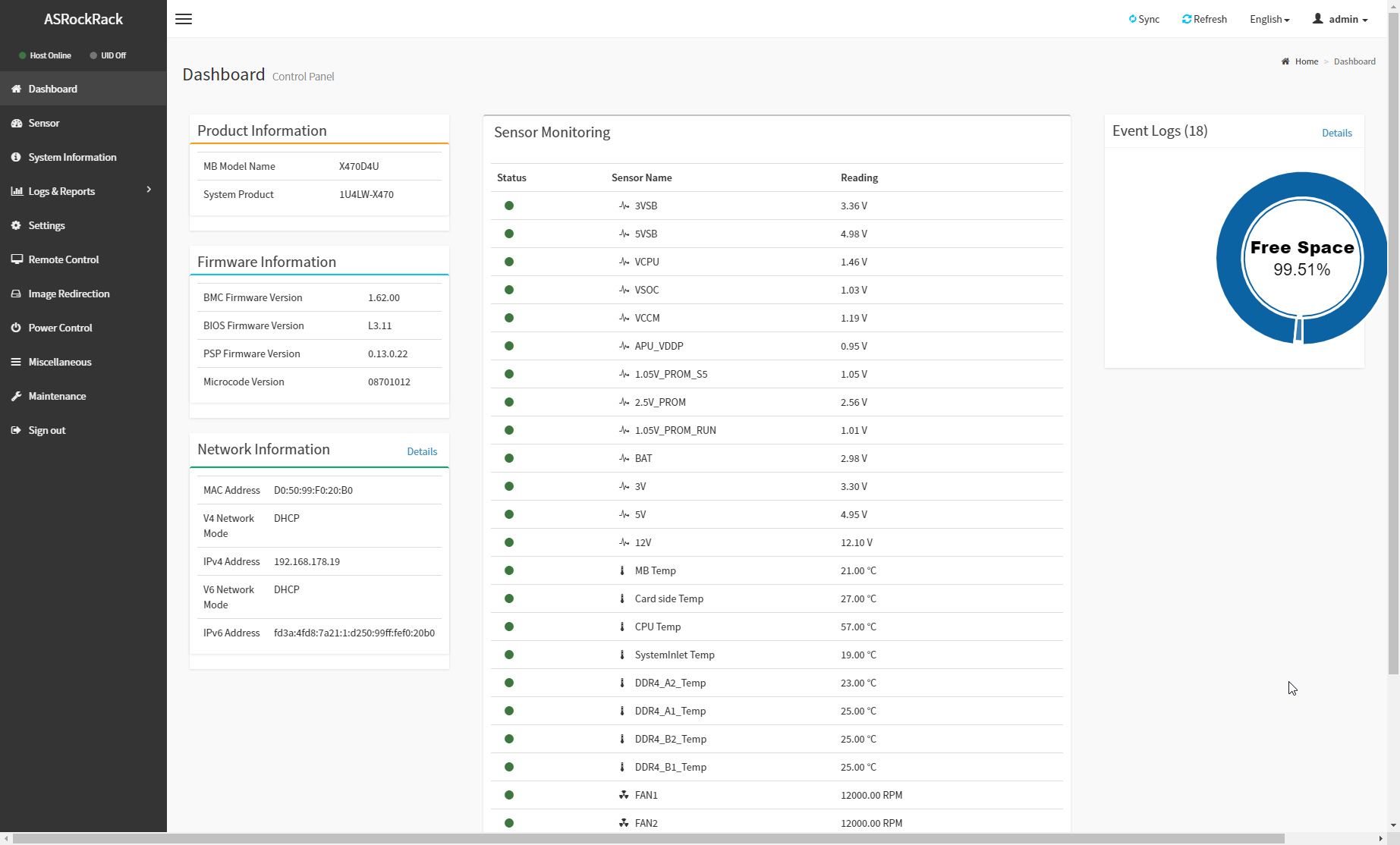Screen dimensions: 1400x845
Task: Click the Maintenance wrench icon
Action: 17,396
